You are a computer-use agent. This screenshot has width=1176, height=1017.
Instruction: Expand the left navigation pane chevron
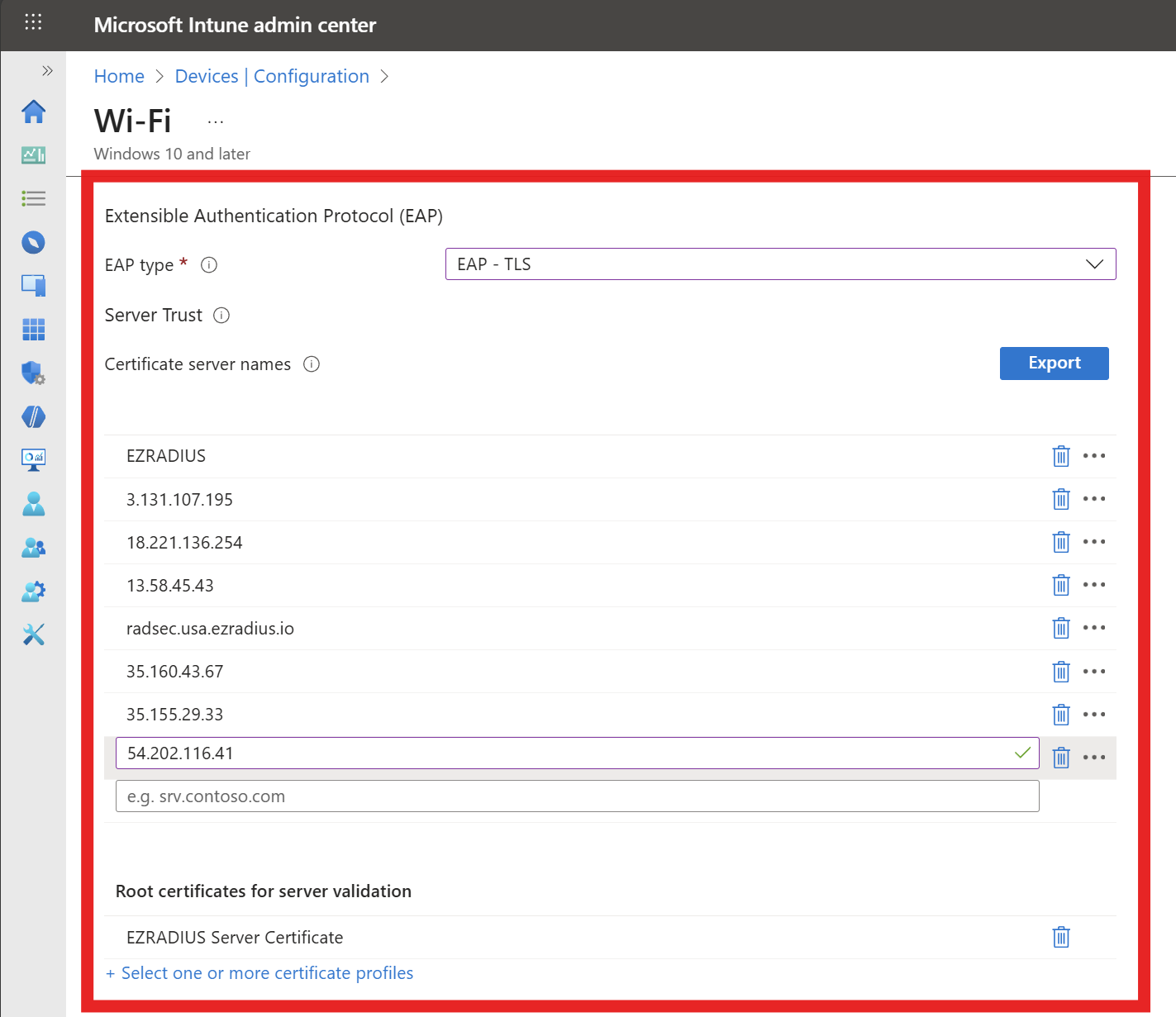(x=48, y=70)
